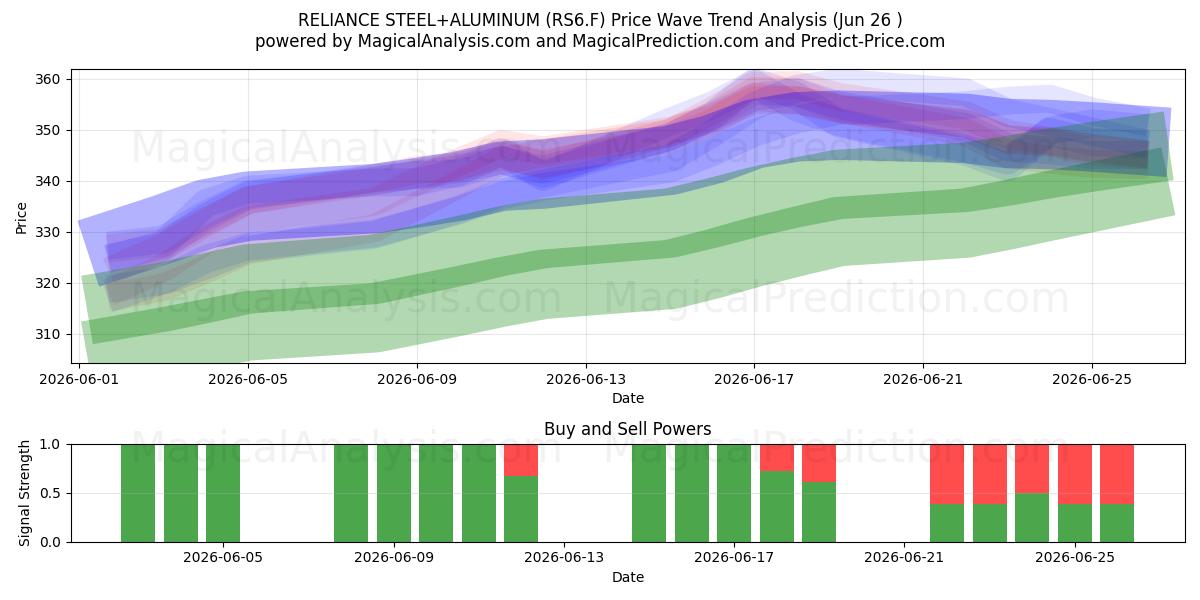The height and width of the screenshot is (600, 1200).
Task: Click the 2026-06-25 date tick on the price chart
Action: 1092,380
